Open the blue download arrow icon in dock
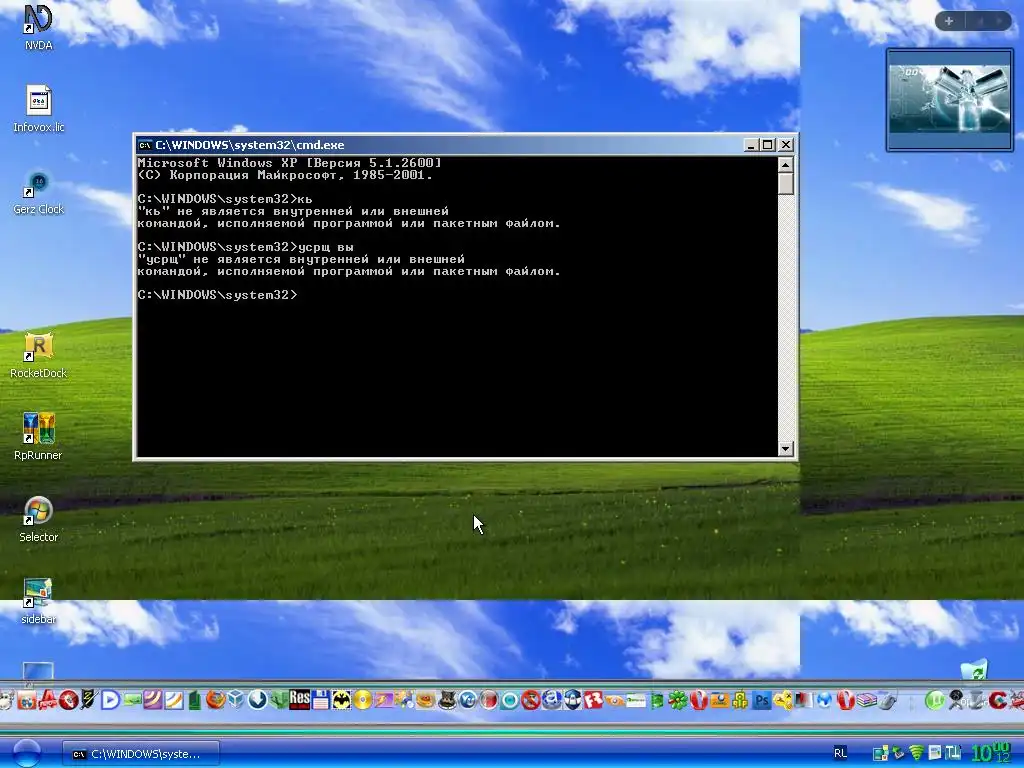 [257, 700]
